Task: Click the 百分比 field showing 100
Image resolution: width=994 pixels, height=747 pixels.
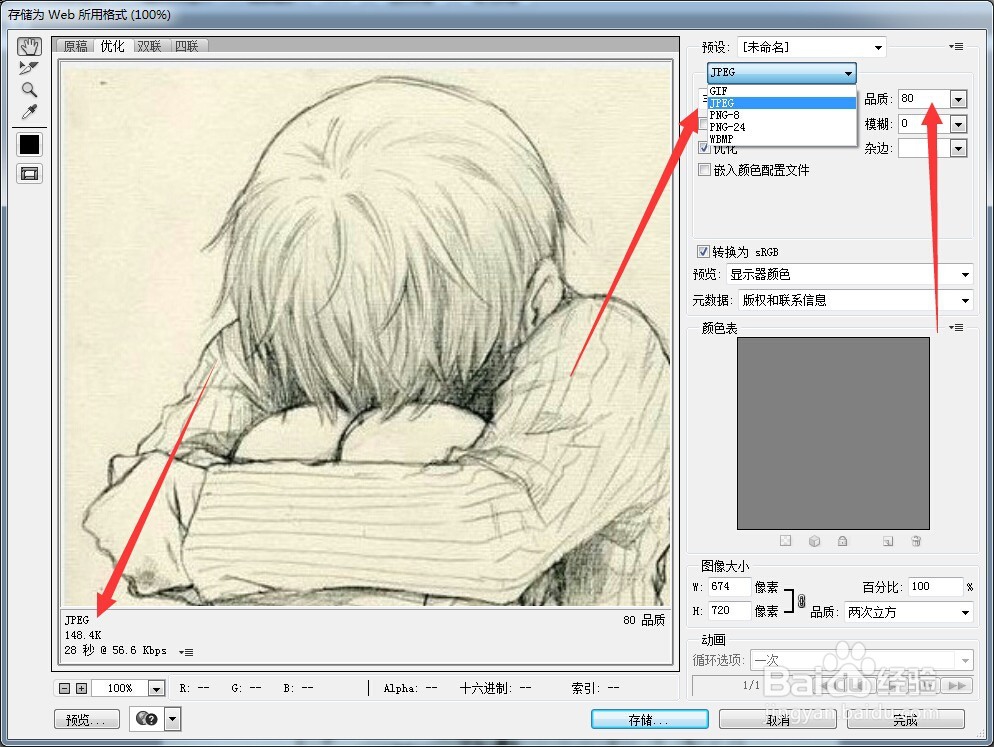Action: pos(935,587)
